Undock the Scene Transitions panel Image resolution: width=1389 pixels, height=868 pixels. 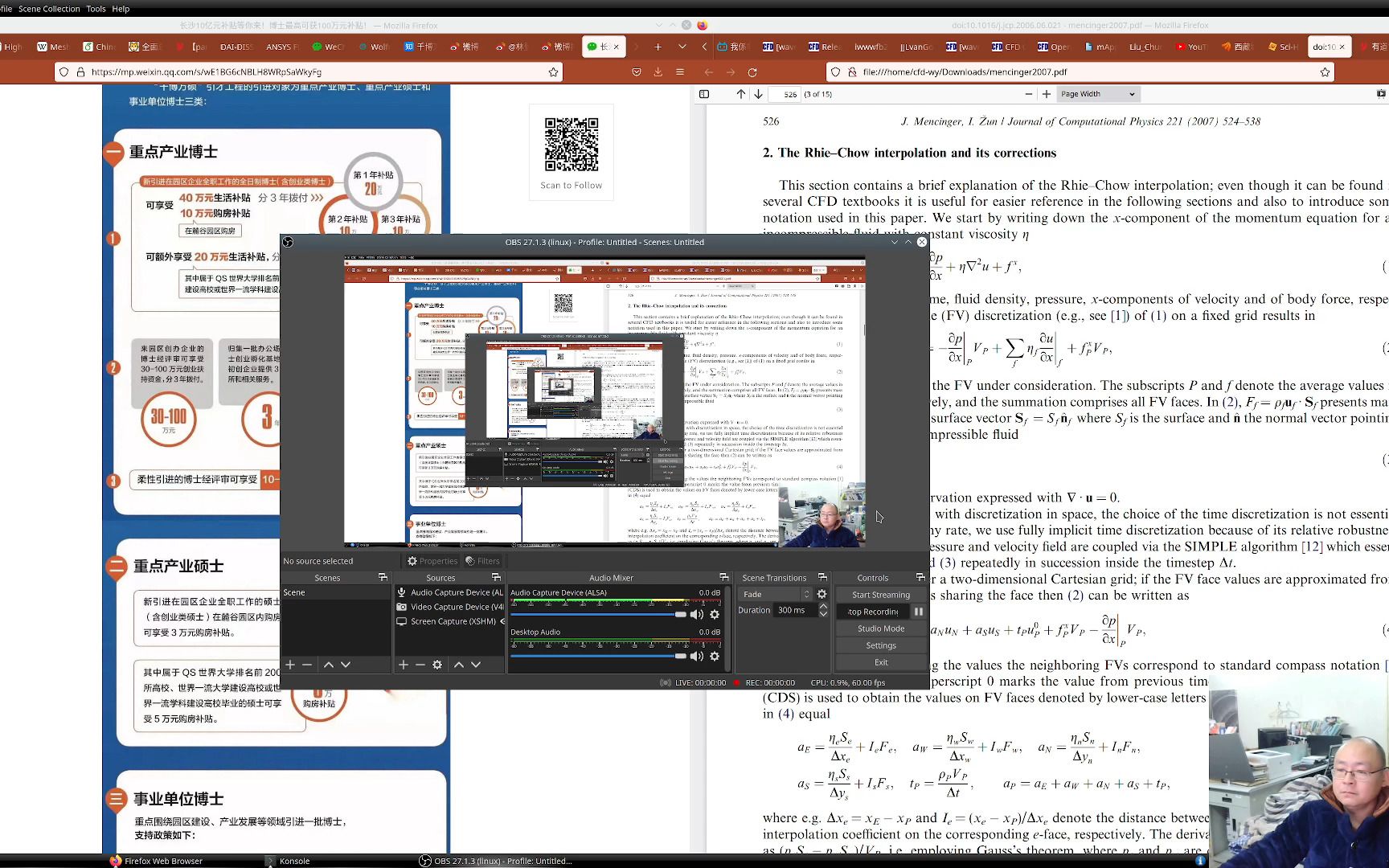(x=822, y=578)
